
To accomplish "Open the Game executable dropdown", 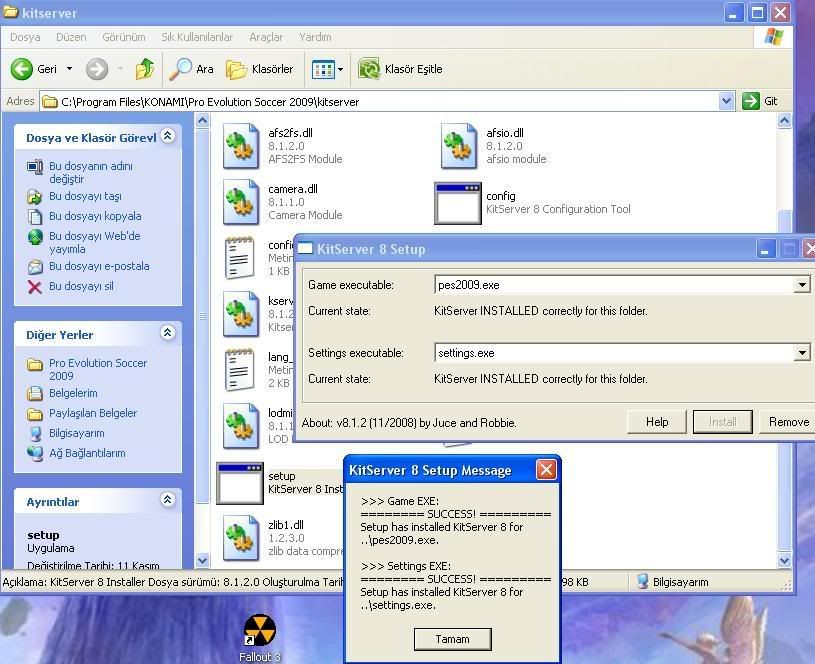I will [801, 285].
